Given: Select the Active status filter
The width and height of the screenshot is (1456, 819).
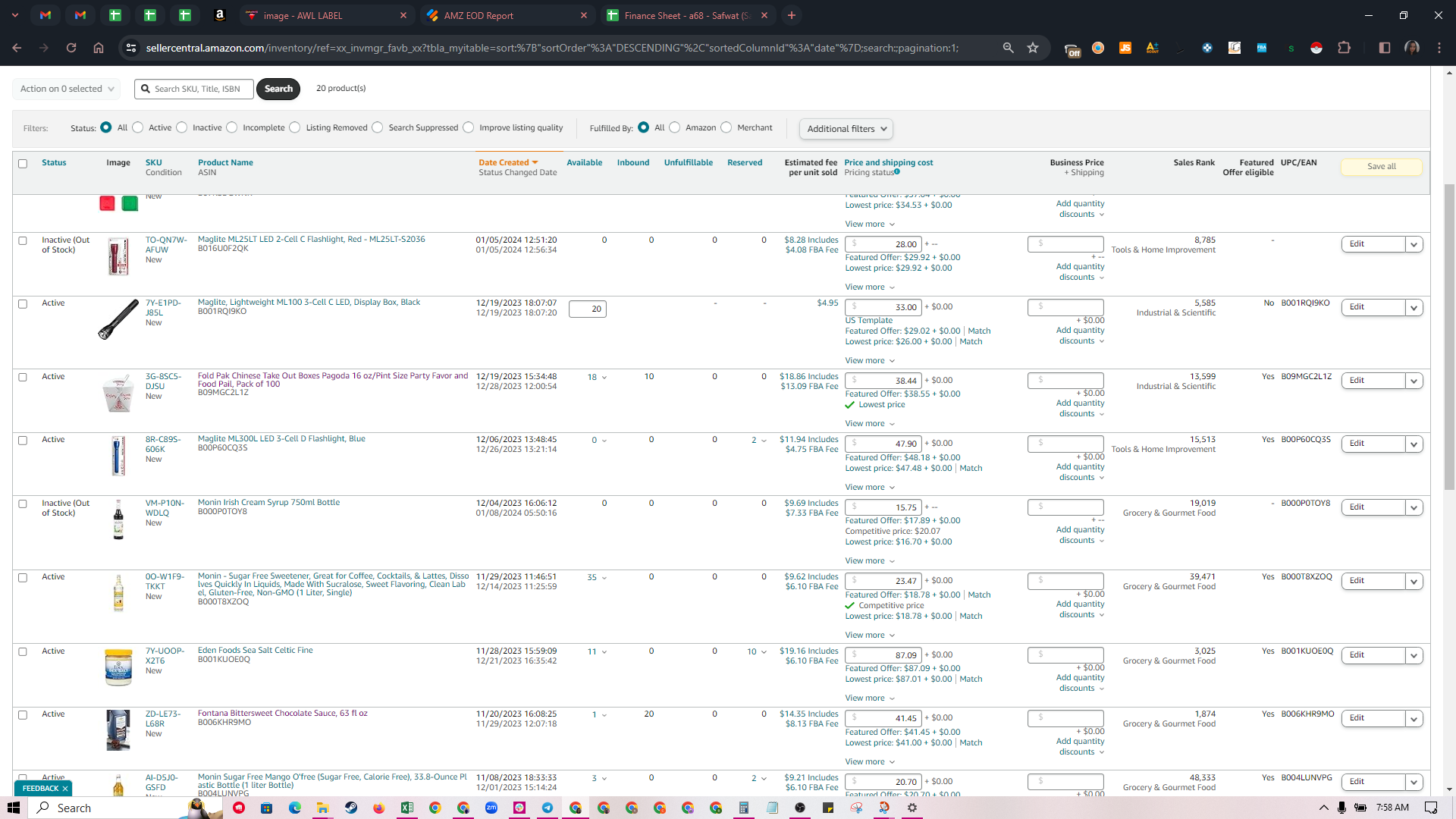Looking at the screenshot, I should 138,127.
